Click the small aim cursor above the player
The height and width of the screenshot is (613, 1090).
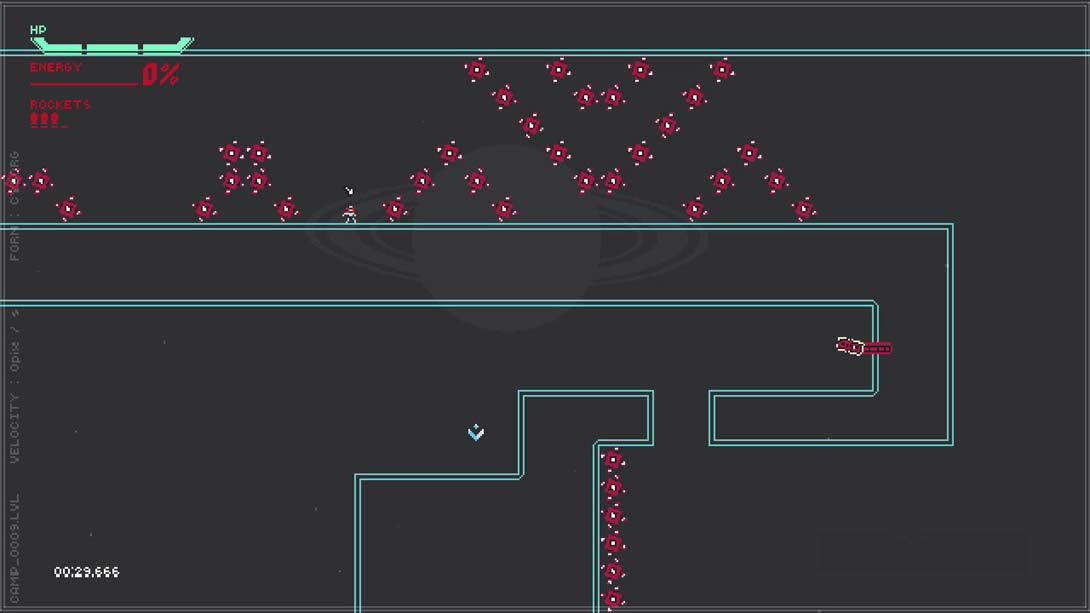click(349, 191)
